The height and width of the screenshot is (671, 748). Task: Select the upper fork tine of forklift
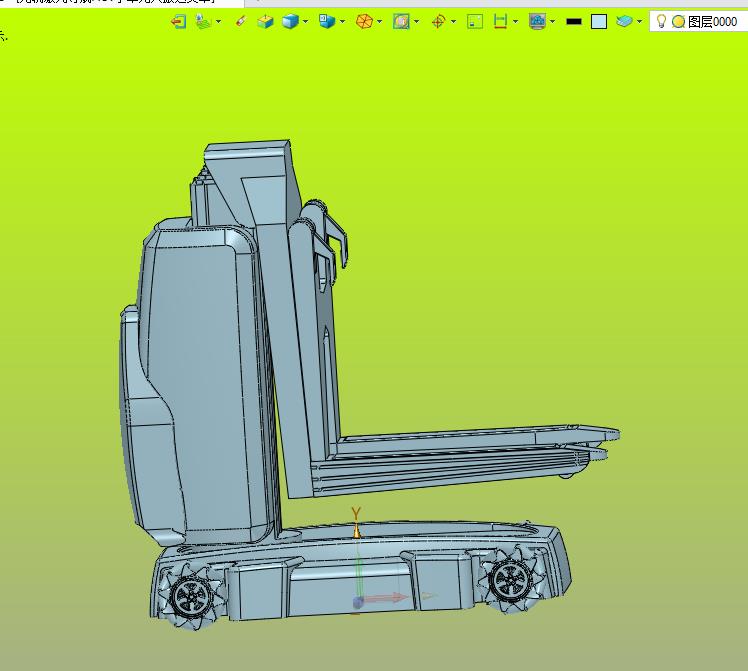[477, 441]
